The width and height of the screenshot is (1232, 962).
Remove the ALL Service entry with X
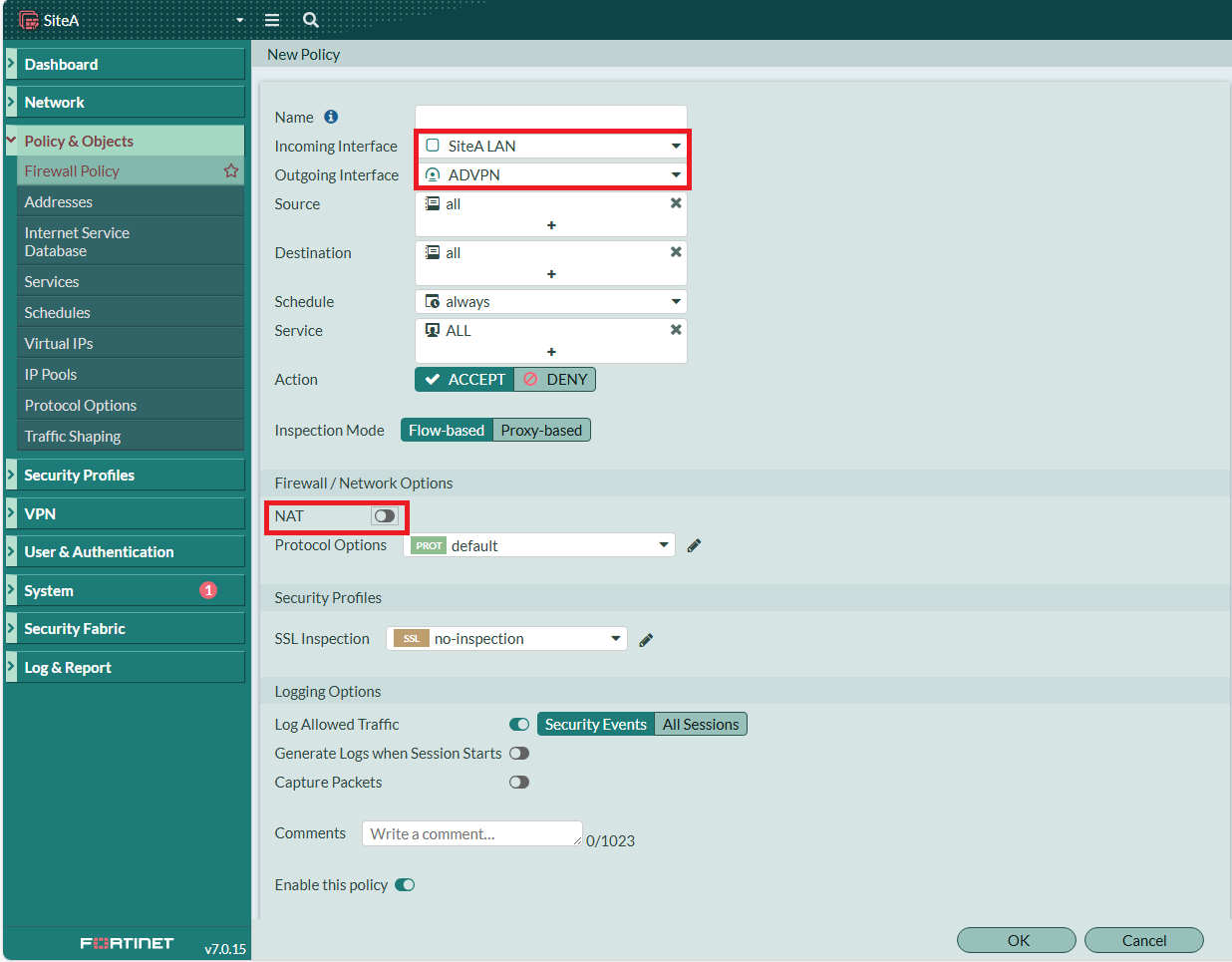pos(676,330)
